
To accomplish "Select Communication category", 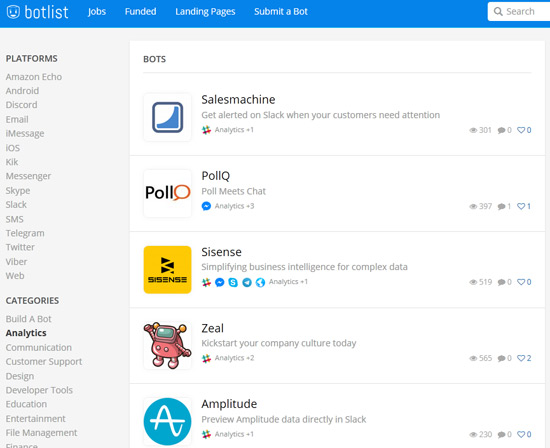I will [39, 348].
